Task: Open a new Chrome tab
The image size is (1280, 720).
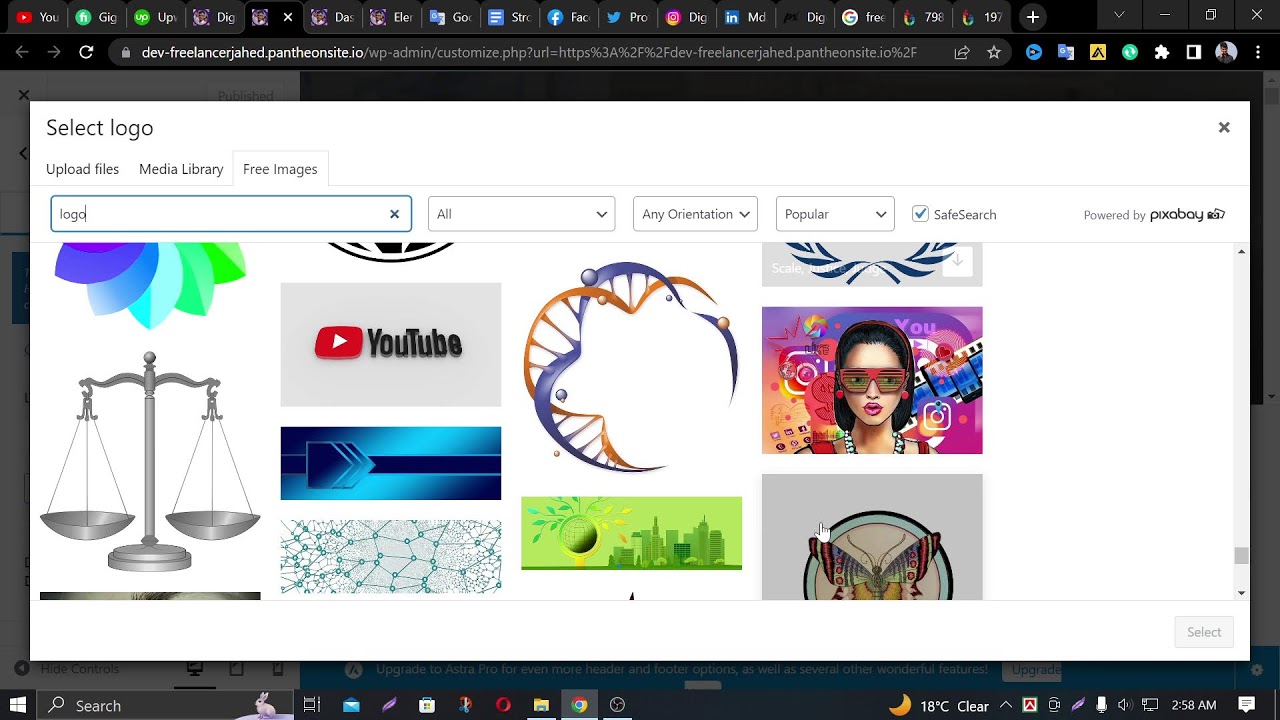Action: tap(1033, 17)
